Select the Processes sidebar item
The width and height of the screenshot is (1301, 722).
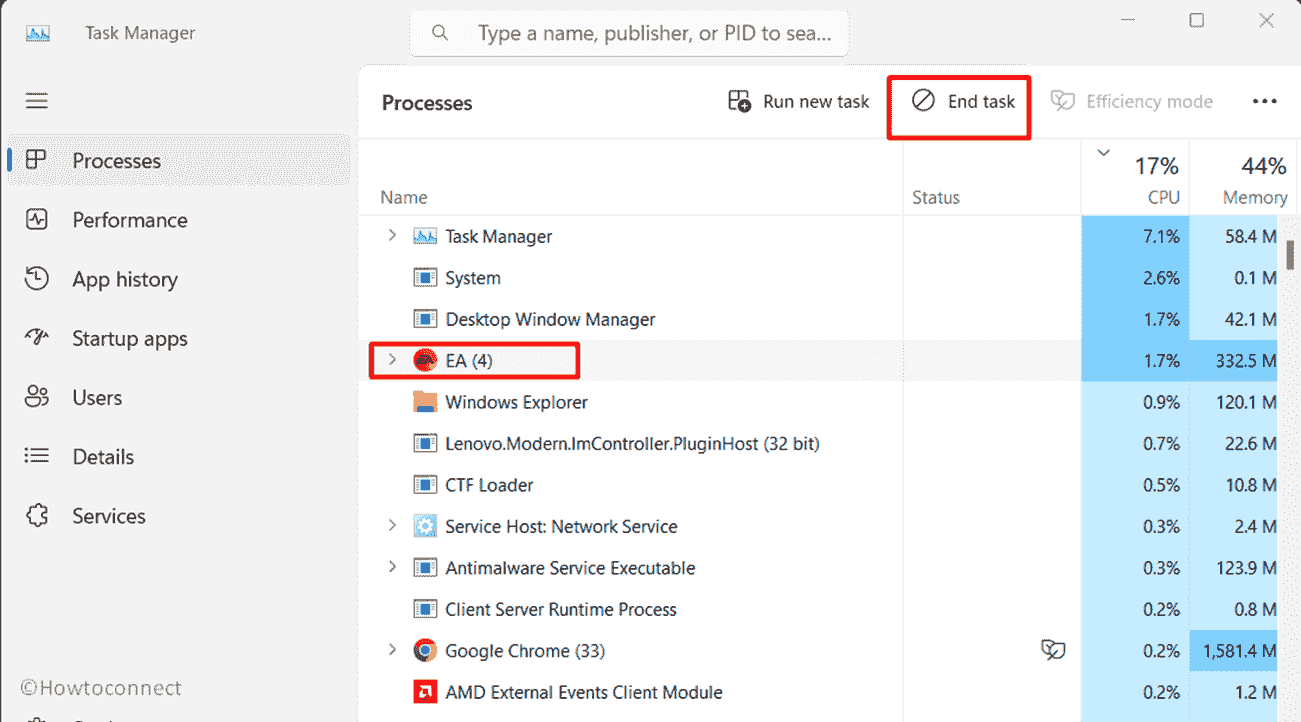(x=179, y=160)
